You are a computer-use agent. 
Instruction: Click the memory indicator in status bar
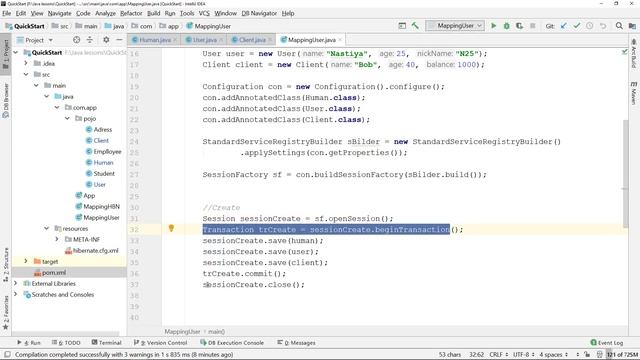tap(622, 355)
